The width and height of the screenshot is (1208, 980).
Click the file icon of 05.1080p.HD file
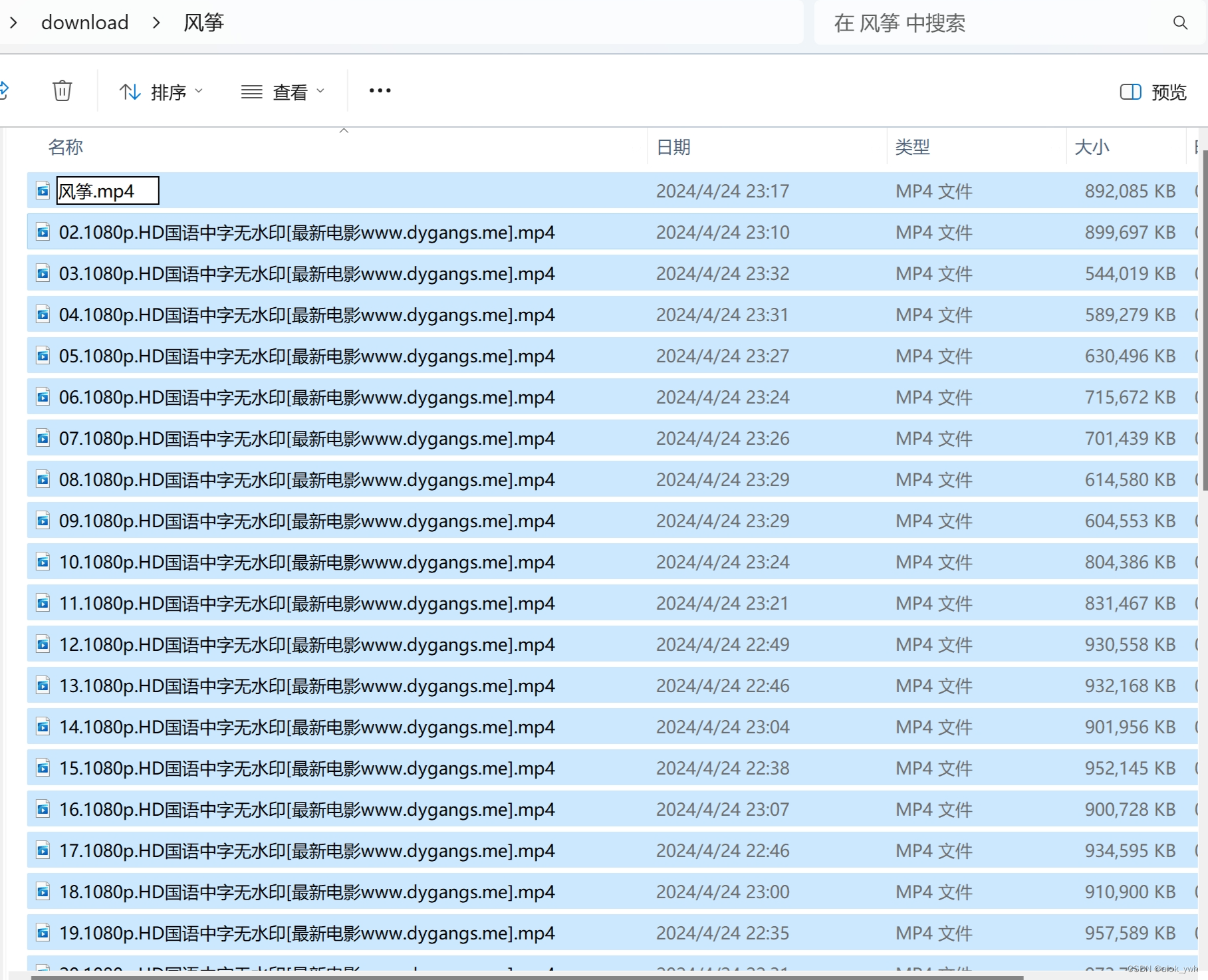43,356
